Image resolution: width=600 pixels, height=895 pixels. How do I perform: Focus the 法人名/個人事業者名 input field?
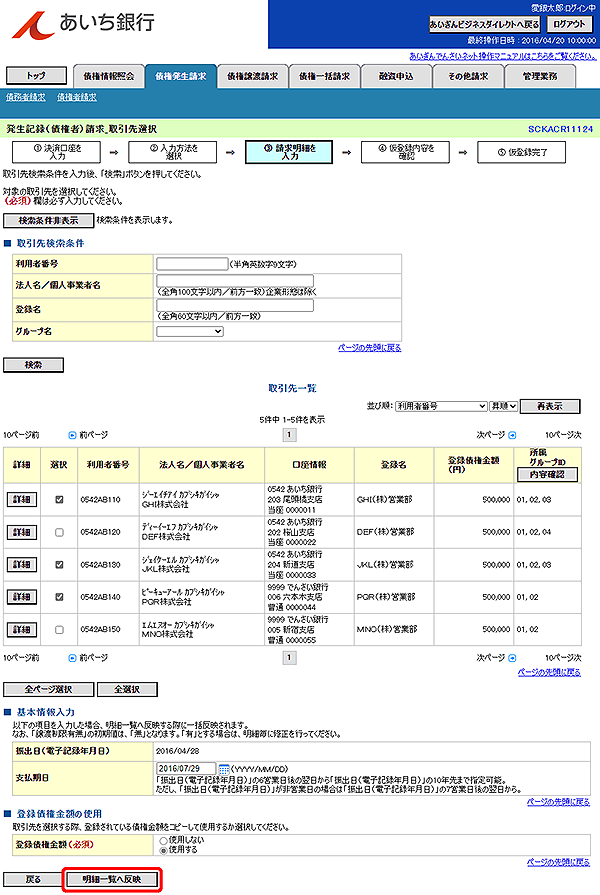235,281
